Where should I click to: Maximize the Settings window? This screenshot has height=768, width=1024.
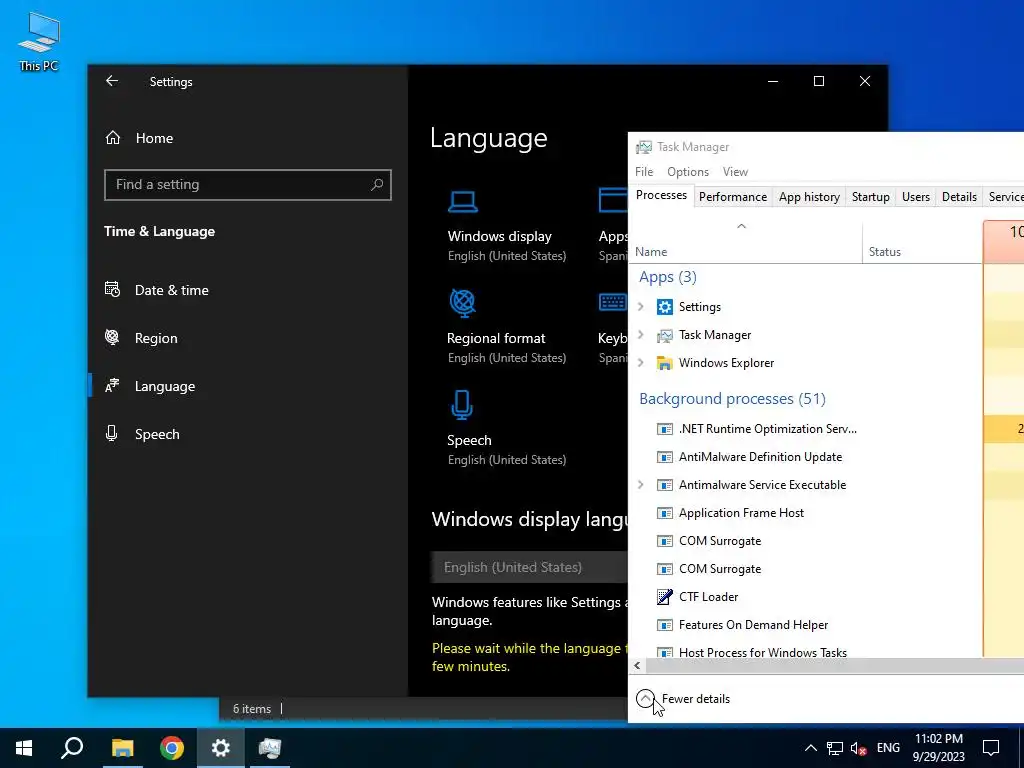point(819,81)
